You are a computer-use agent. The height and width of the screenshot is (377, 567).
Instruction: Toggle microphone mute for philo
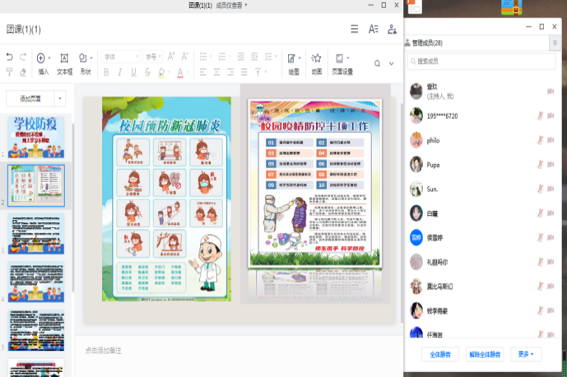540,140
